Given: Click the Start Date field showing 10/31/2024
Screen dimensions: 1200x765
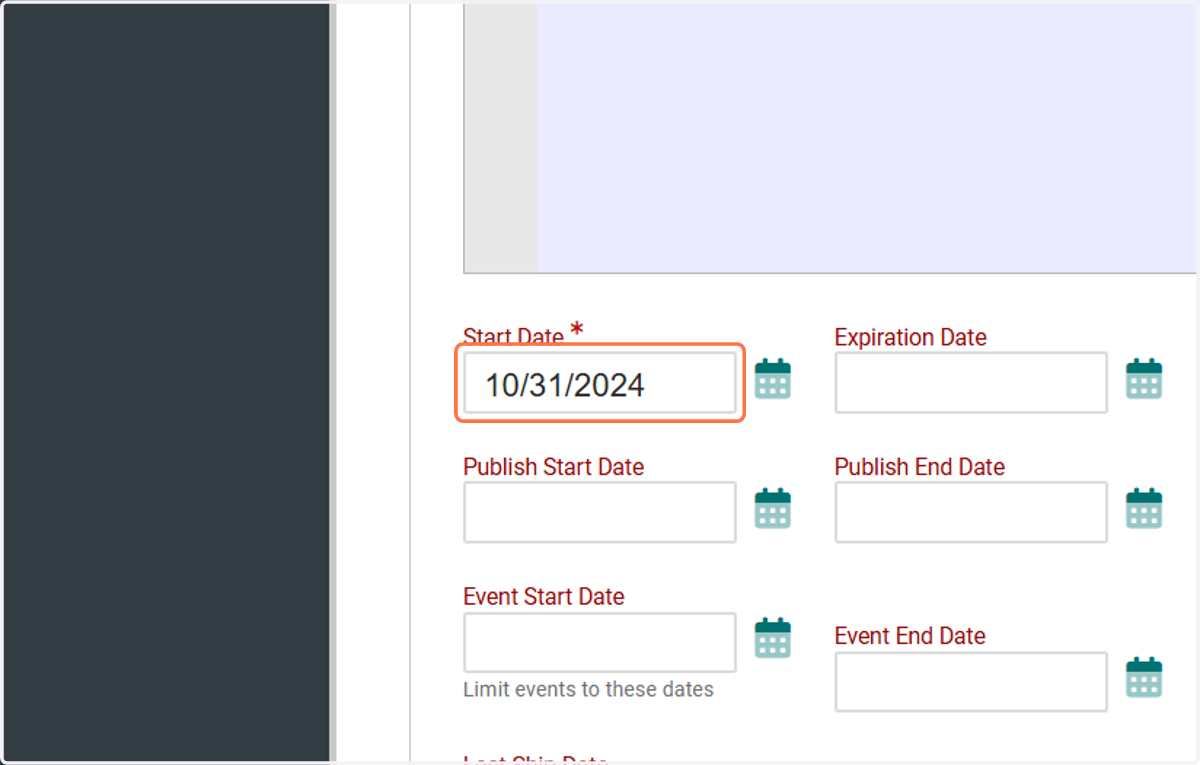Looking at the screenshot, I should click(600, 384).
